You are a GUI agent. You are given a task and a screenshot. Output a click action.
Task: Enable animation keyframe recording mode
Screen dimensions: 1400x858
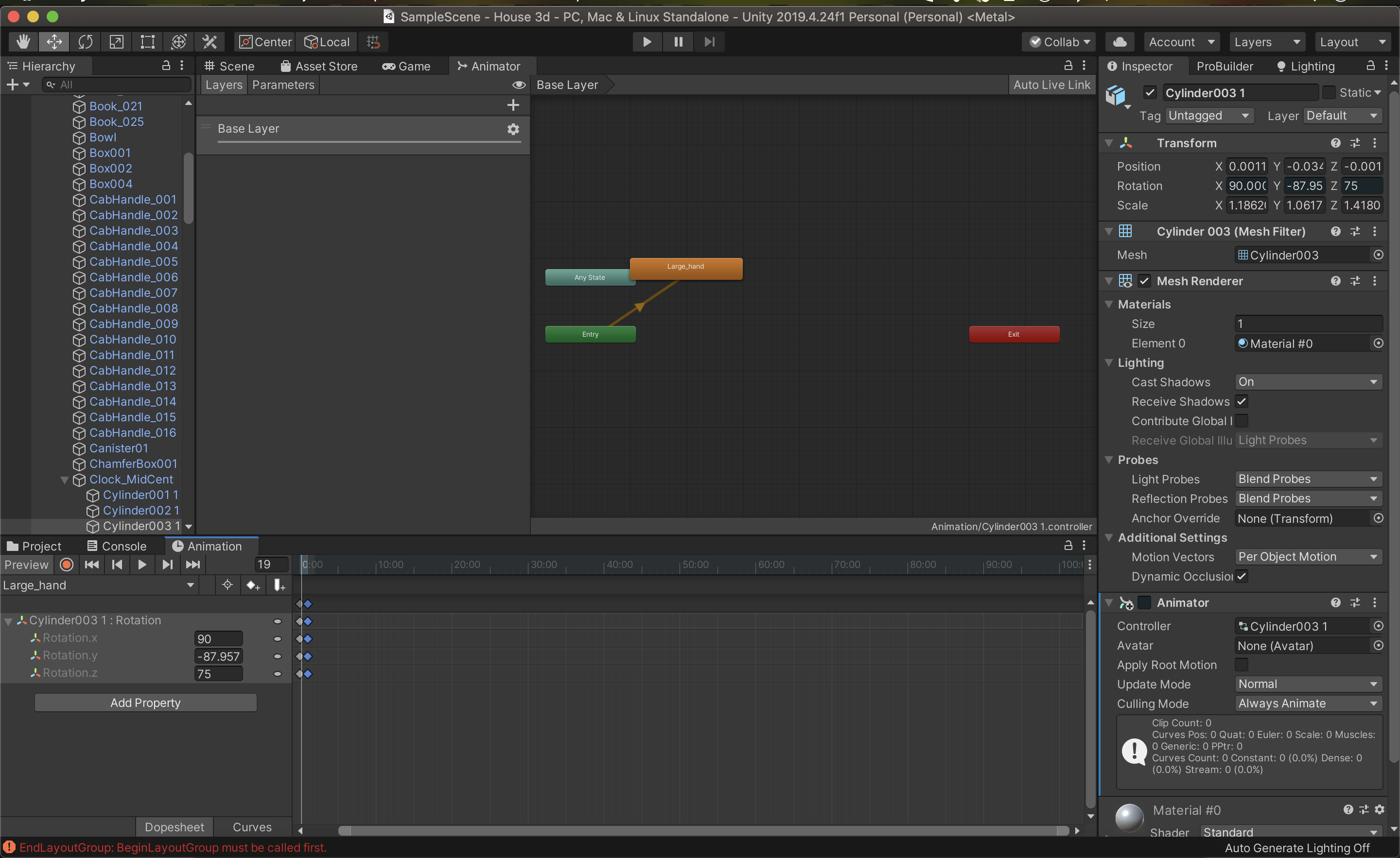click(67, 565)
